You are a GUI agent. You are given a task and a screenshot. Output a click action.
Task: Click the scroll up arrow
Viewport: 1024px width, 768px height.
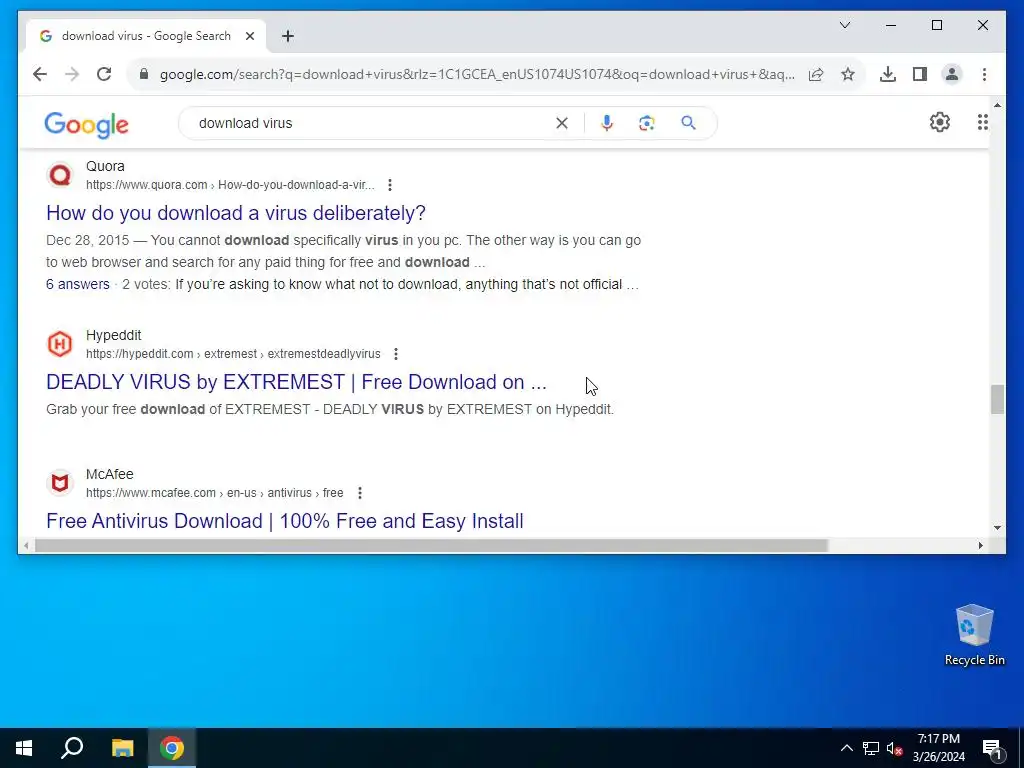tap(997, 104)
